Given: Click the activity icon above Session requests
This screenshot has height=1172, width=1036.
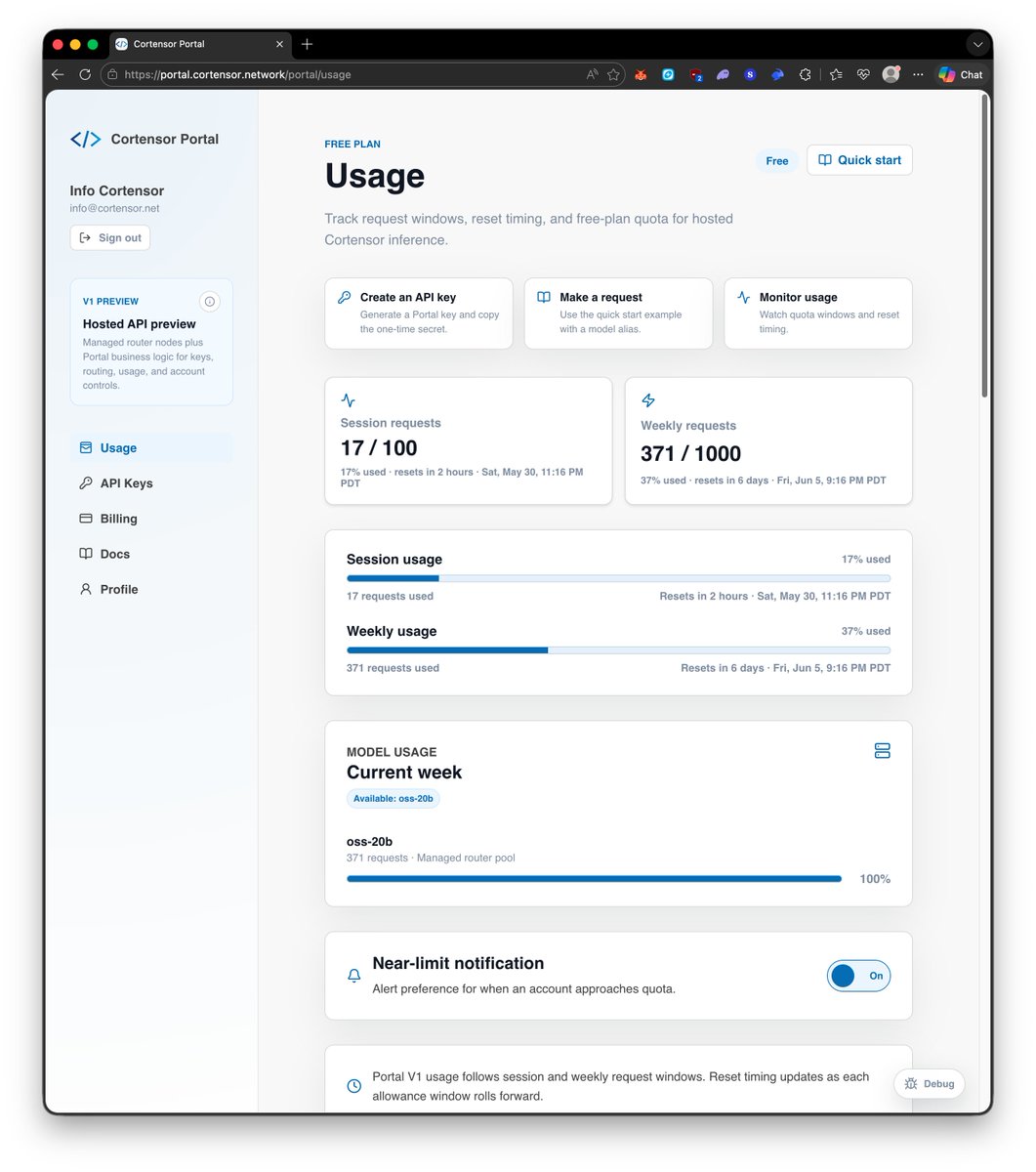Looking at the screenshot, I should [349, 400].
